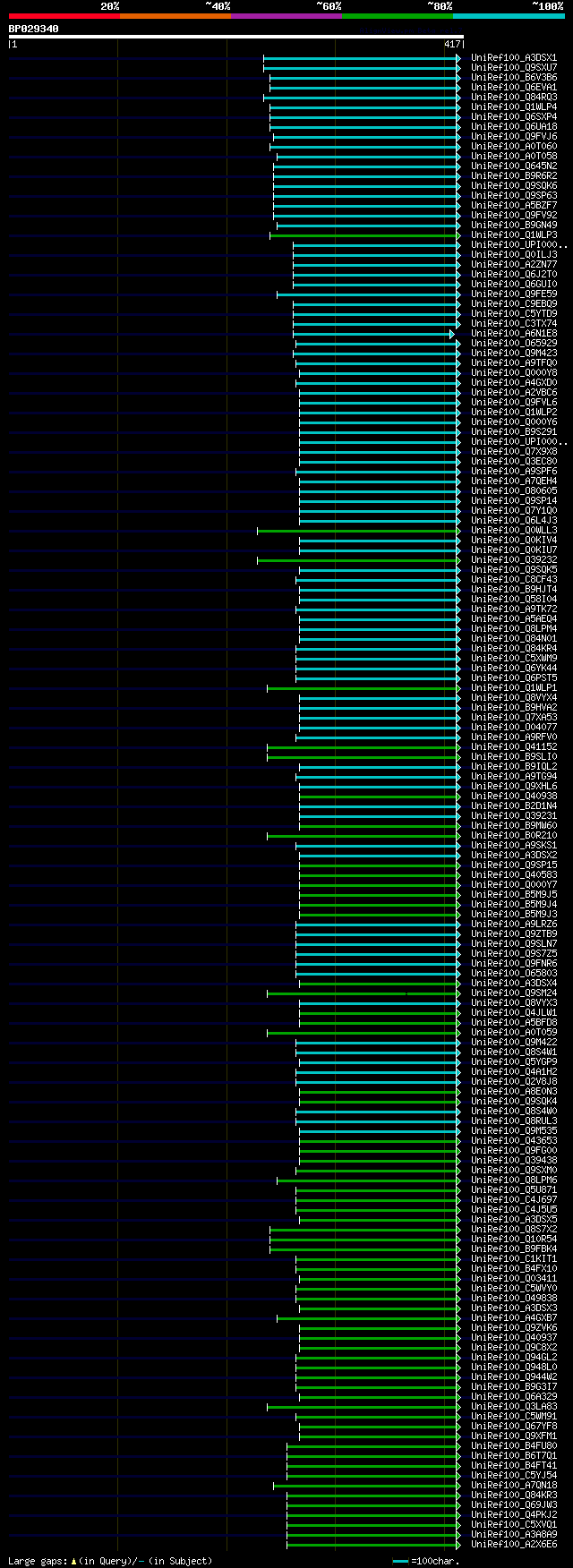
Task: Select the UniRef100_Q7X9X8 label
Action: coord(514,452)
